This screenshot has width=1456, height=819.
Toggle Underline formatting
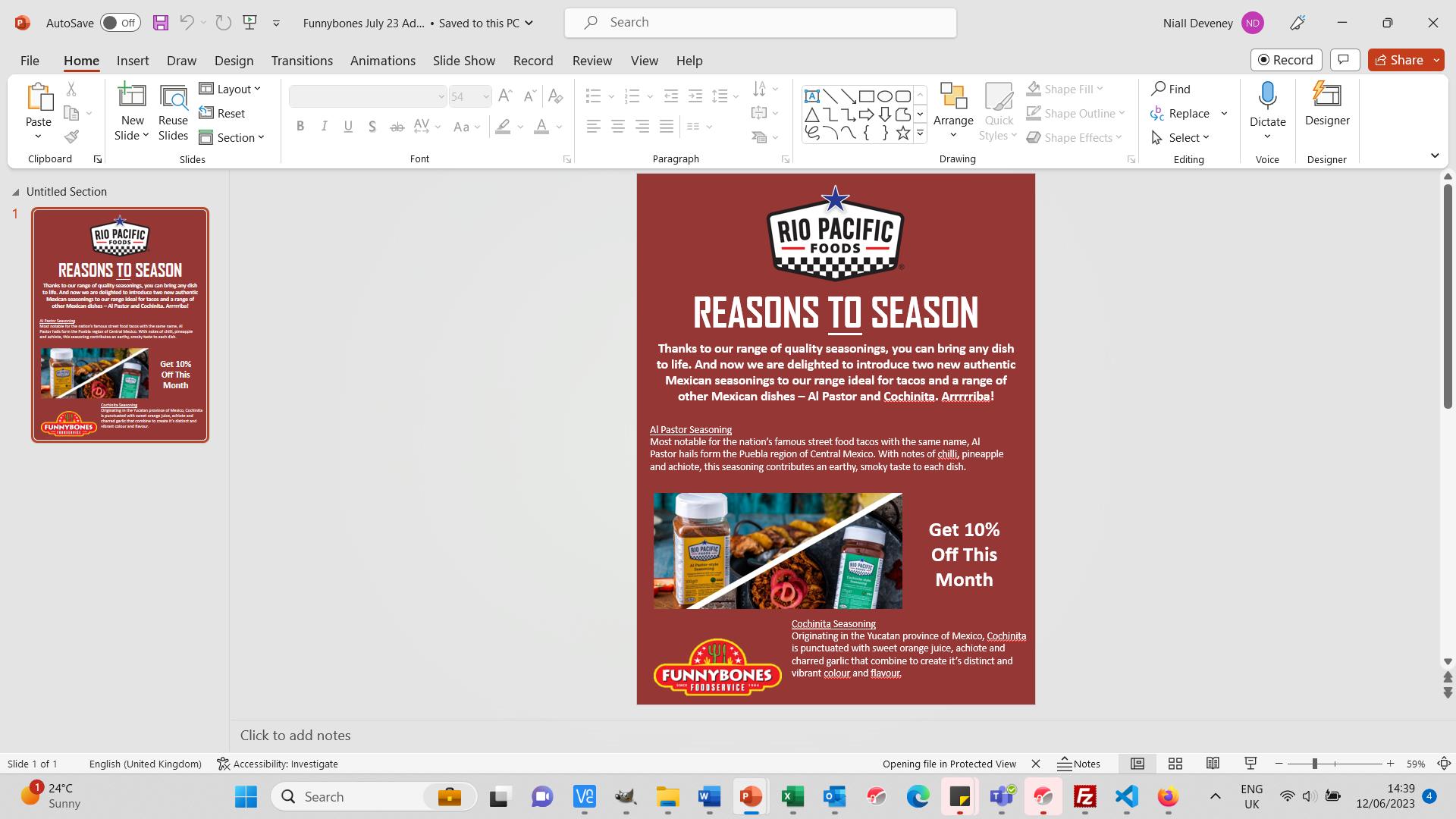[348, 127]
